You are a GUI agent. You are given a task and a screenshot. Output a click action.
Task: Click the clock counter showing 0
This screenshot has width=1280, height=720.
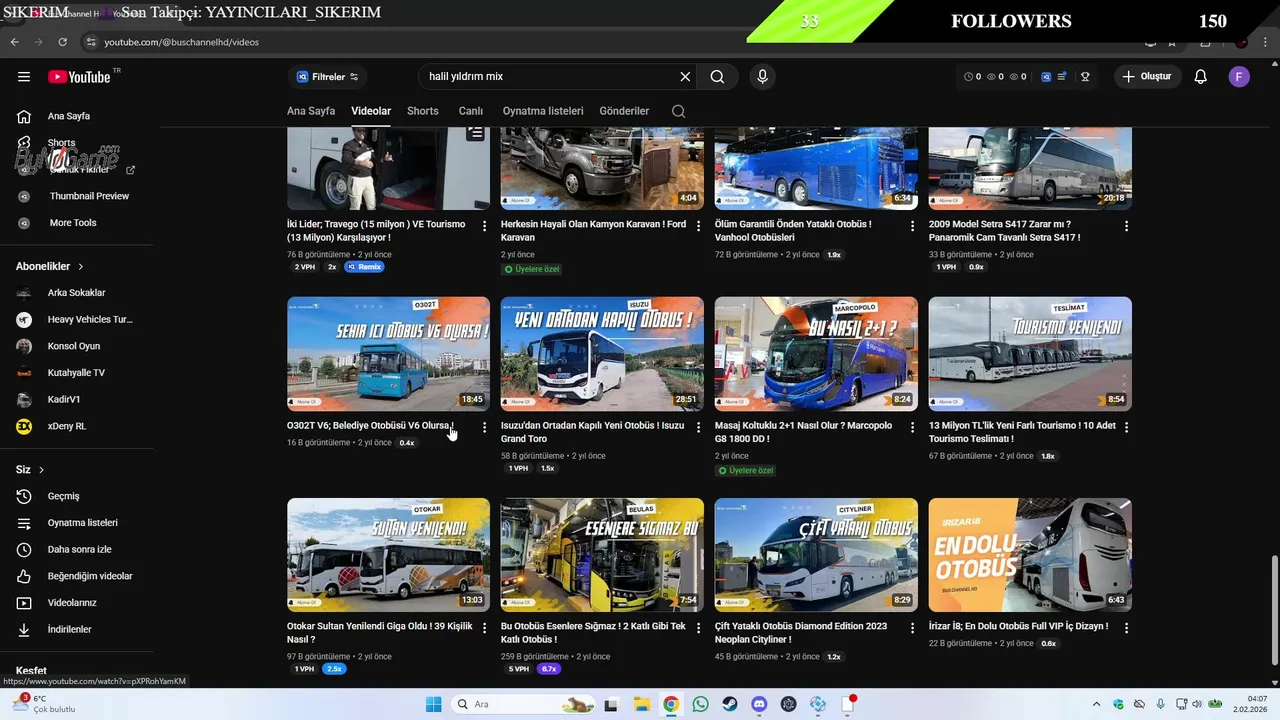tap(972, 76)
